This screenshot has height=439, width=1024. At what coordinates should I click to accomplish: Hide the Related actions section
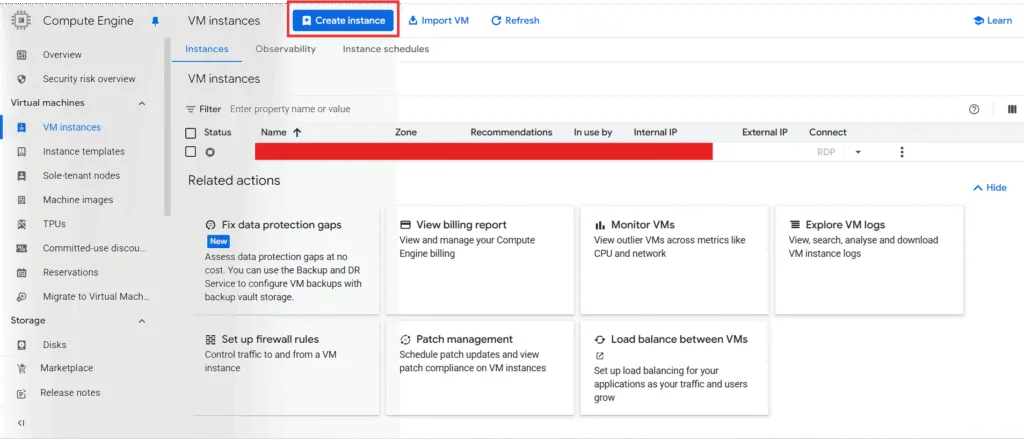(x=989, y=187)
